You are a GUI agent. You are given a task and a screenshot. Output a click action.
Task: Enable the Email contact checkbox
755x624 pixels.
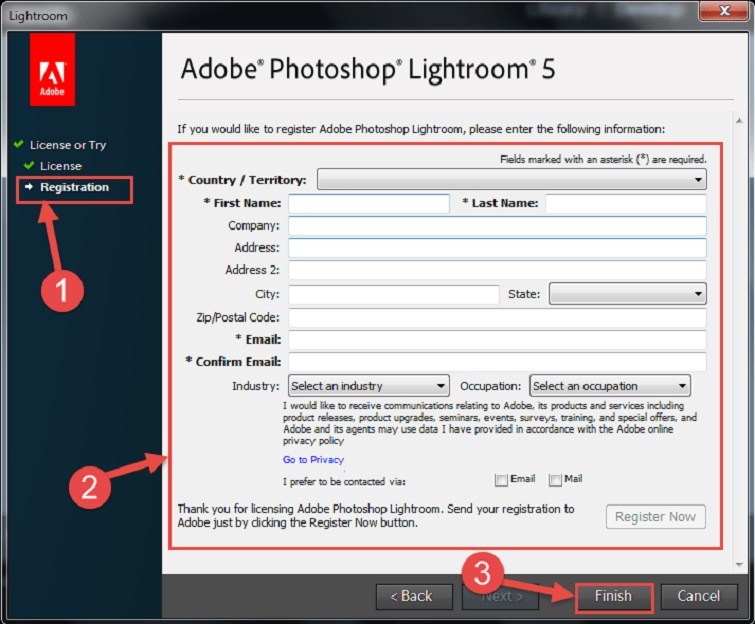(x=502, y=480)
